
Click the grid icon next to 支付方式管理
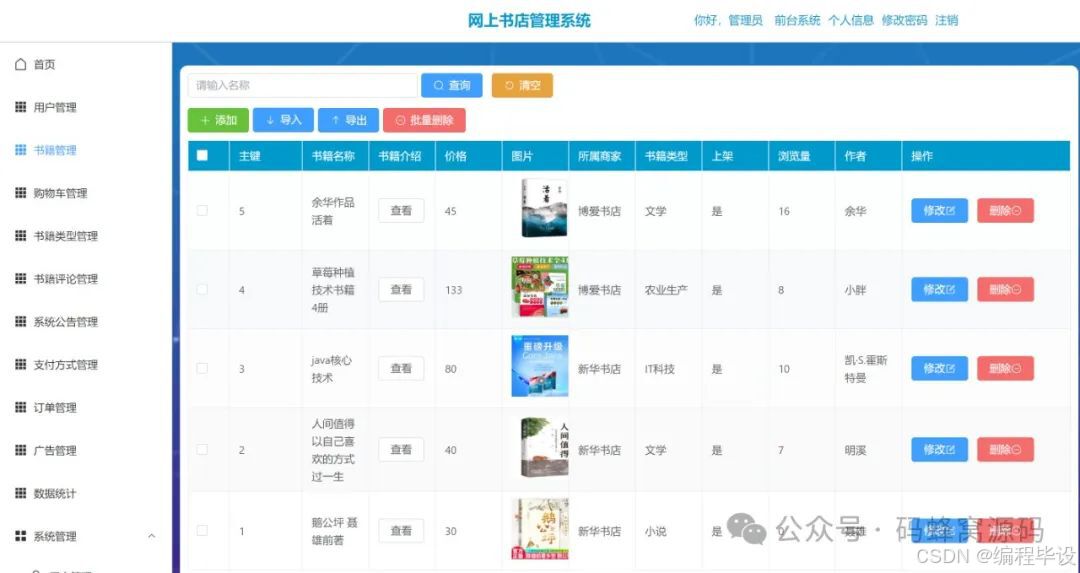tap(21, 364)
